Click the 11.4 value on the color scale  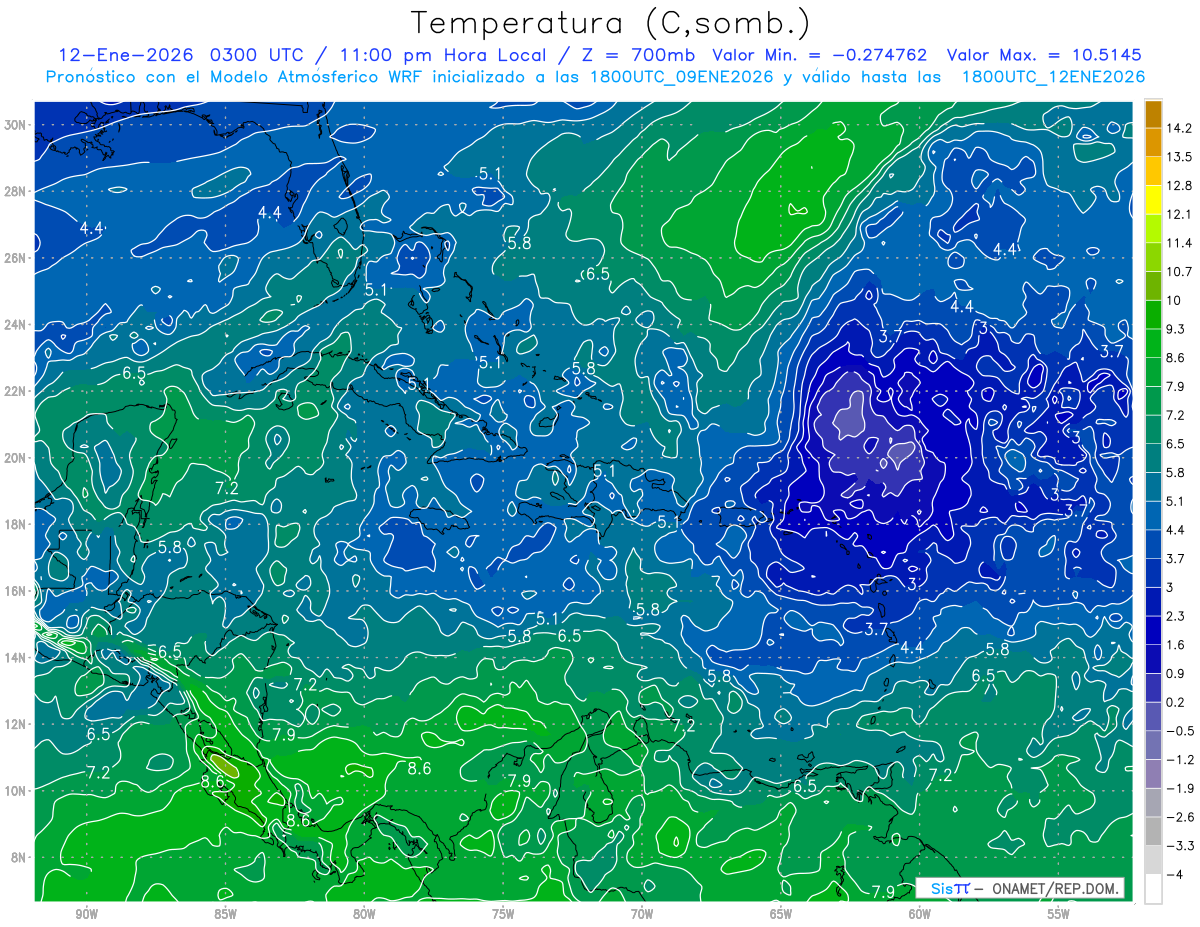[1178, 243]
